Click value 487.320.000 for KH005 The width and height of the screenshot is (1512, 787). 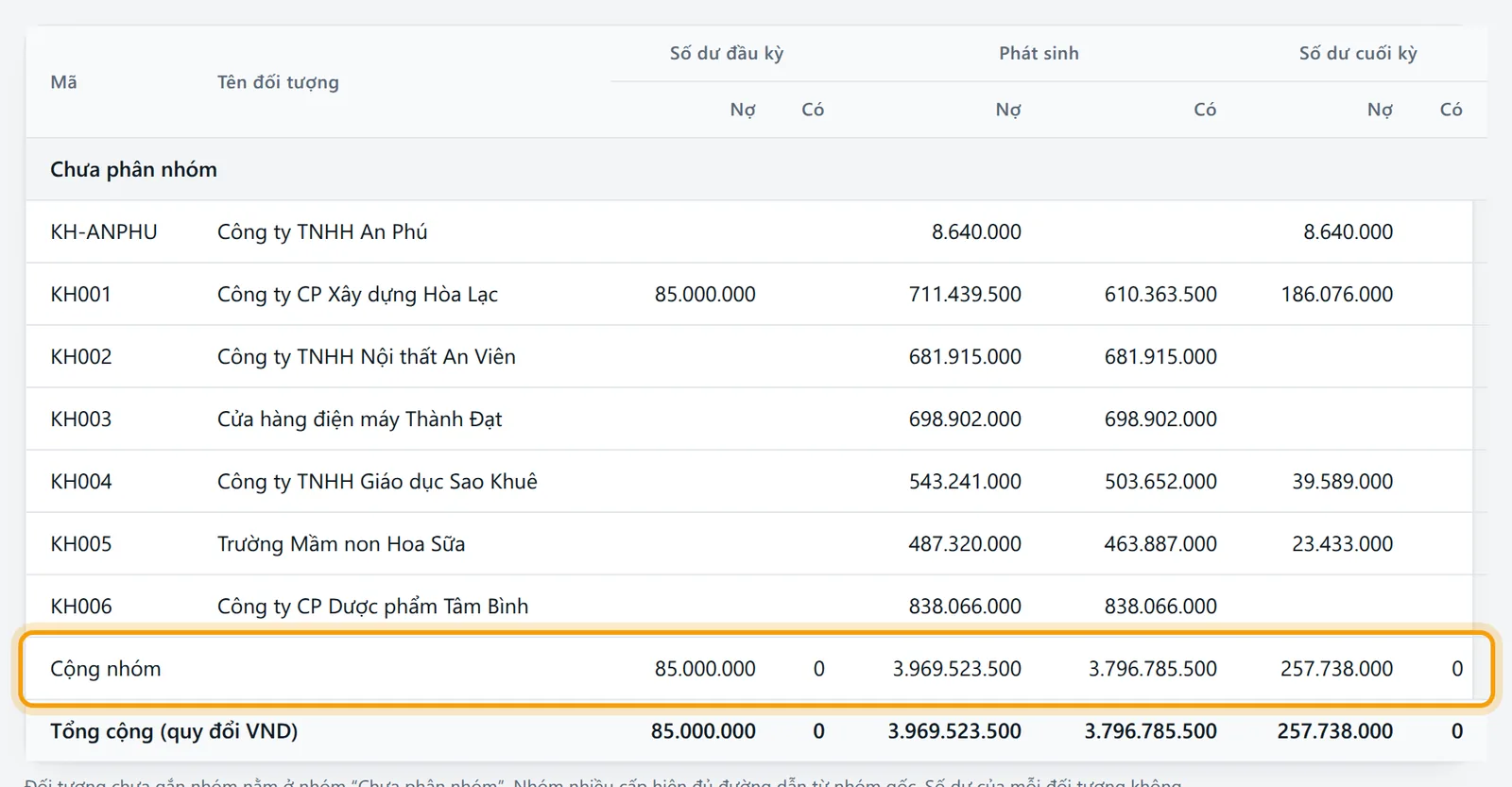click(965, 543)
